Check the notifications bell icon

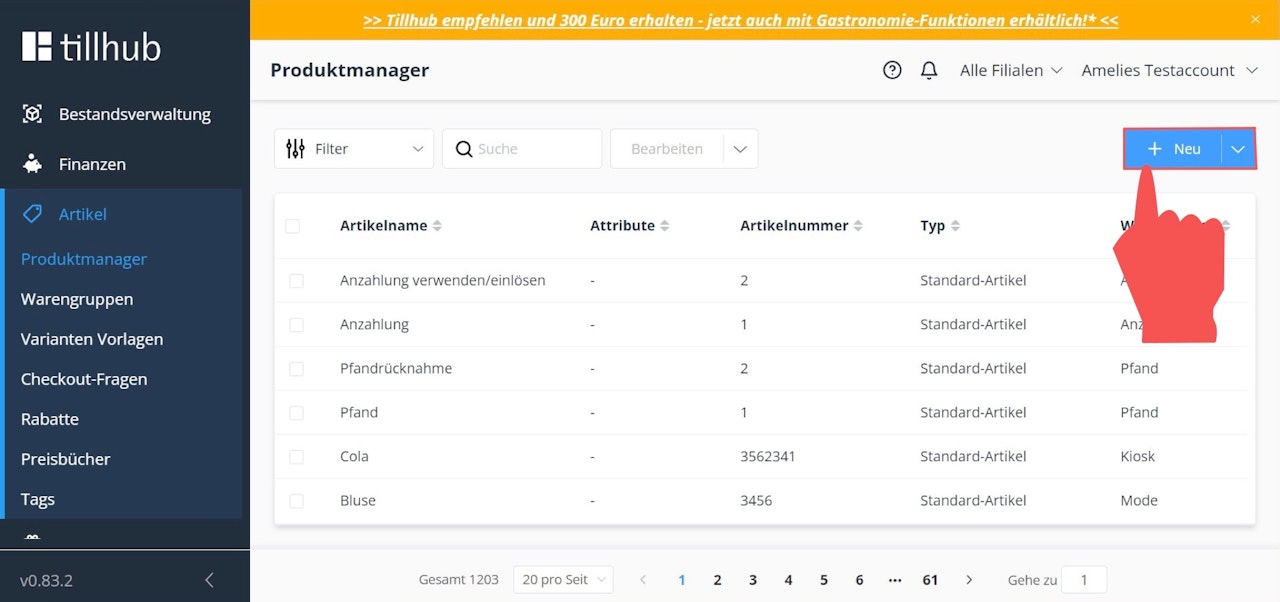click(929, 70)
